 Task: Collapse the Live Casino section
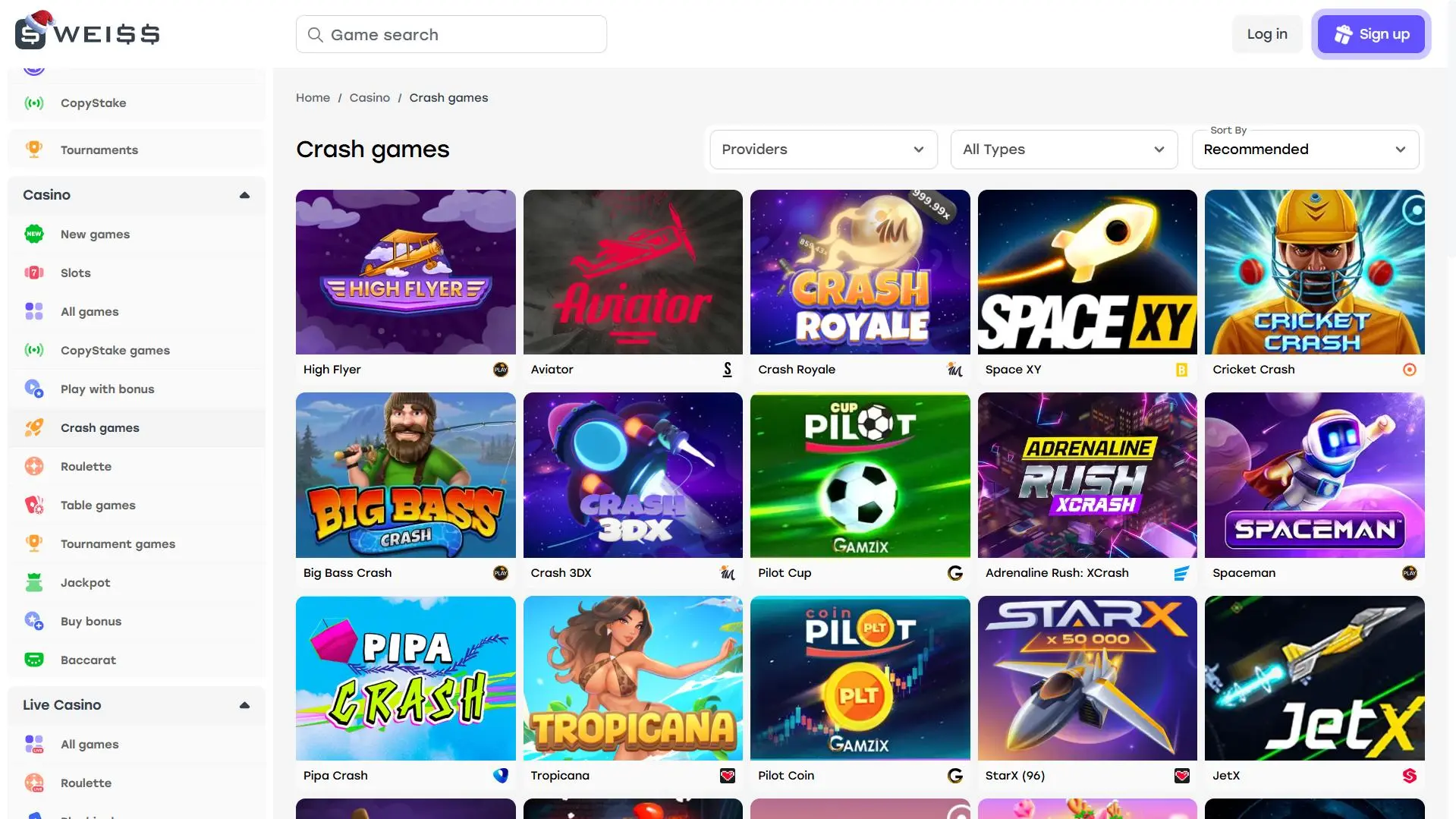pos(244,705)
